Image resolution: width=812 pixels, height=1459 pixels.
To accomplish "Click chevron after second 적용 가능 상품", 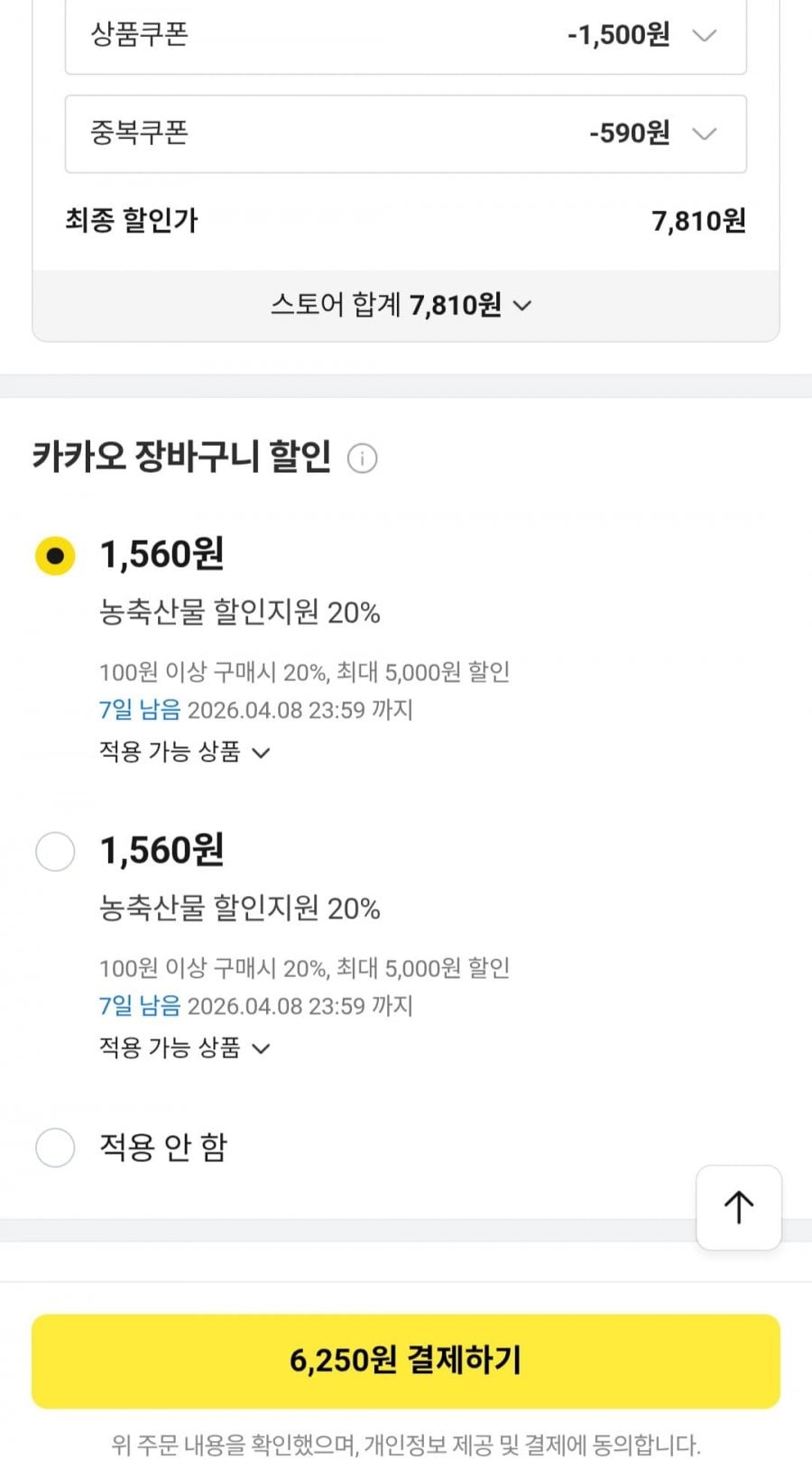I will click(261, 1048).
